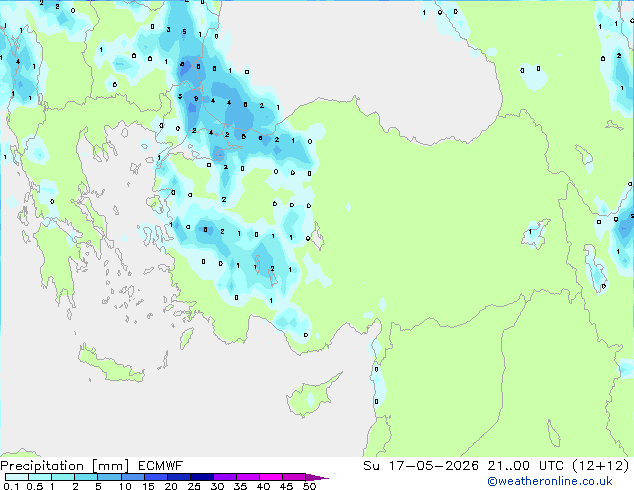Click the 15 mm legend color swatch
The height and width of the screenshot is (490, 634).
coord(155,477)
